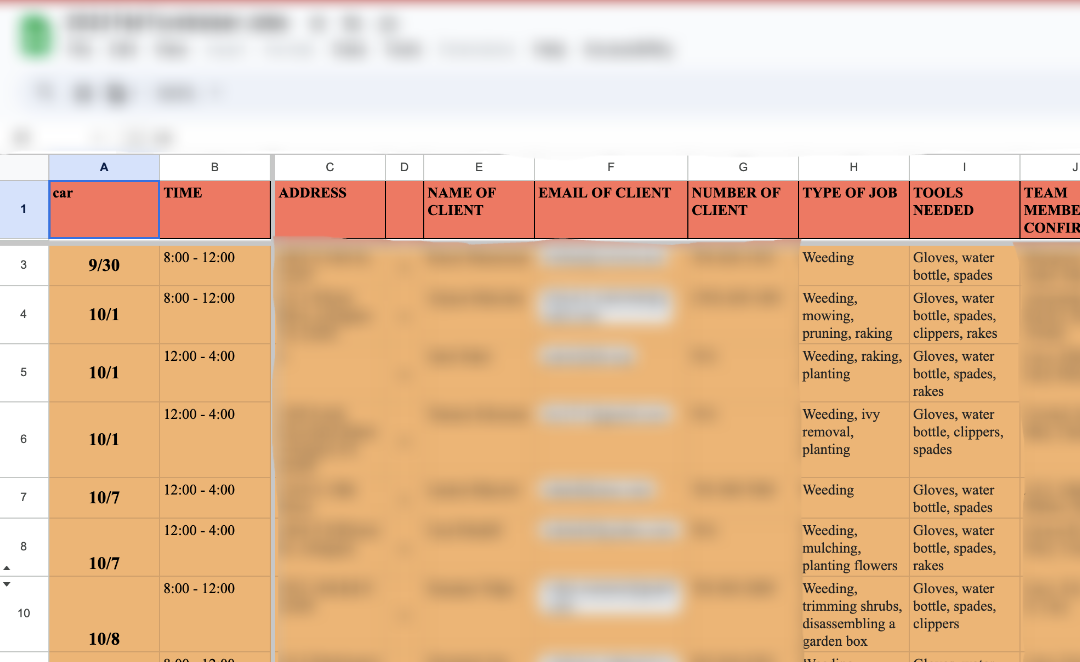Expand hidden row using down arrow above row 10
The height and width of the screenshot is (662, 1080).
point(7,584)
